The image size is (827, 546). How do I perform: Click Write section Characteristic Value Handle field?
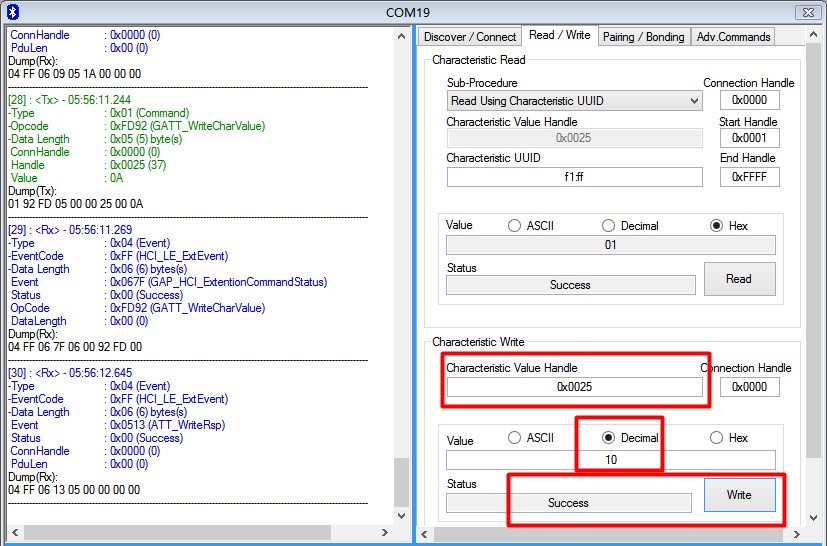(x=574, y=387)
